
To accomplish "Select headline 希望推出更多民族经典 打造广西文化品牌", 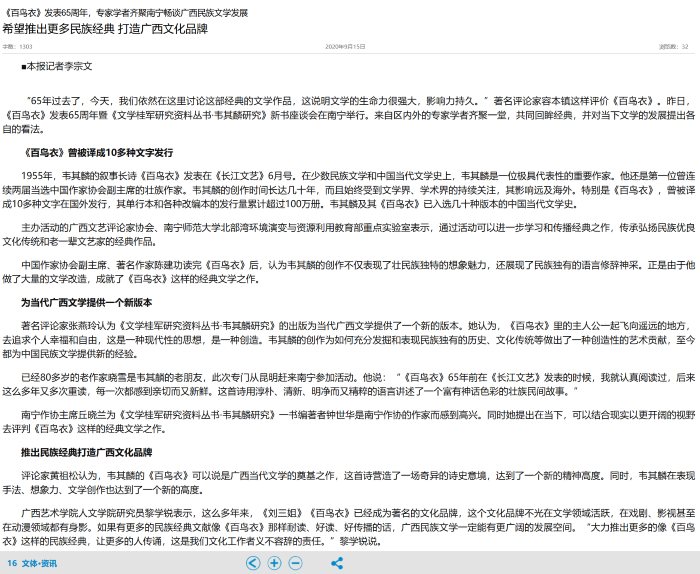I will click(x=105, y=29).
